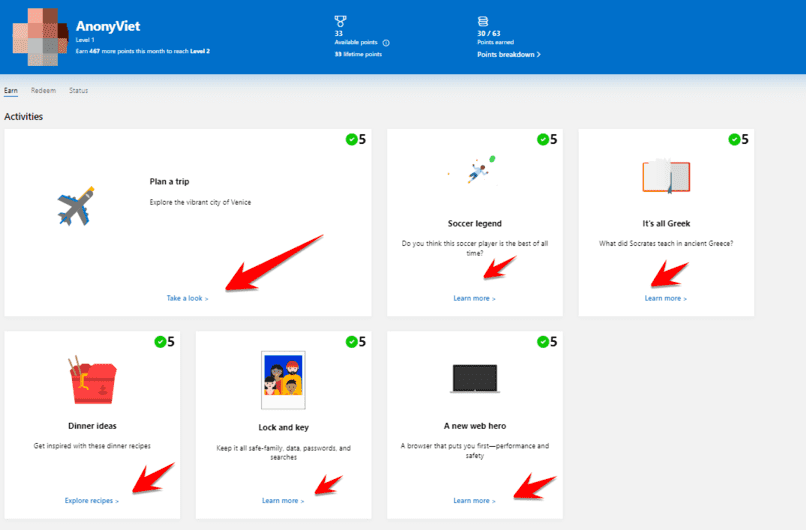Click the Soccer legend title

(x=474, y=224)
